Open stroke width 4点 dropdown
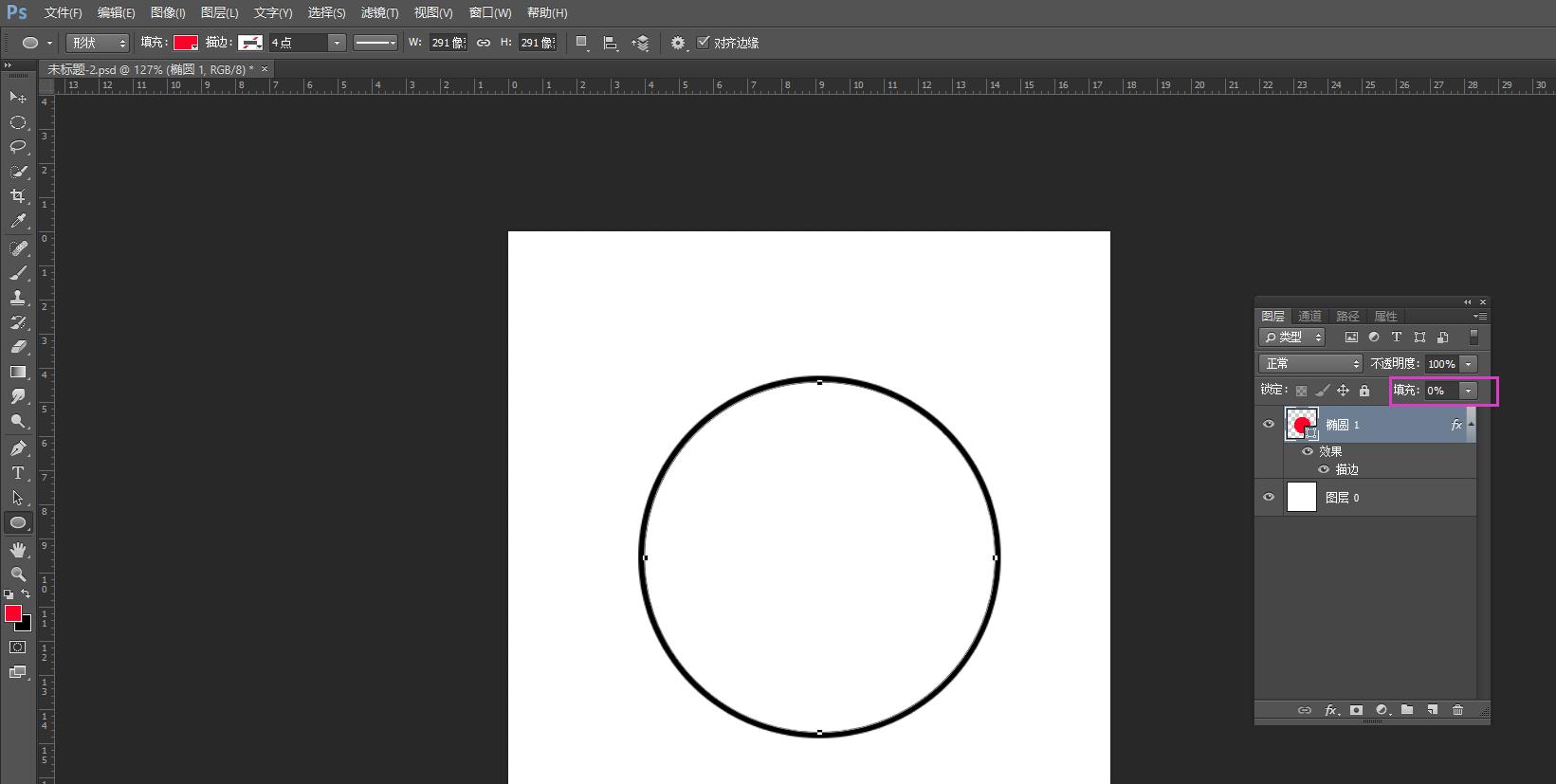This screenshot has height=784, width=1556. pos(336,43)
